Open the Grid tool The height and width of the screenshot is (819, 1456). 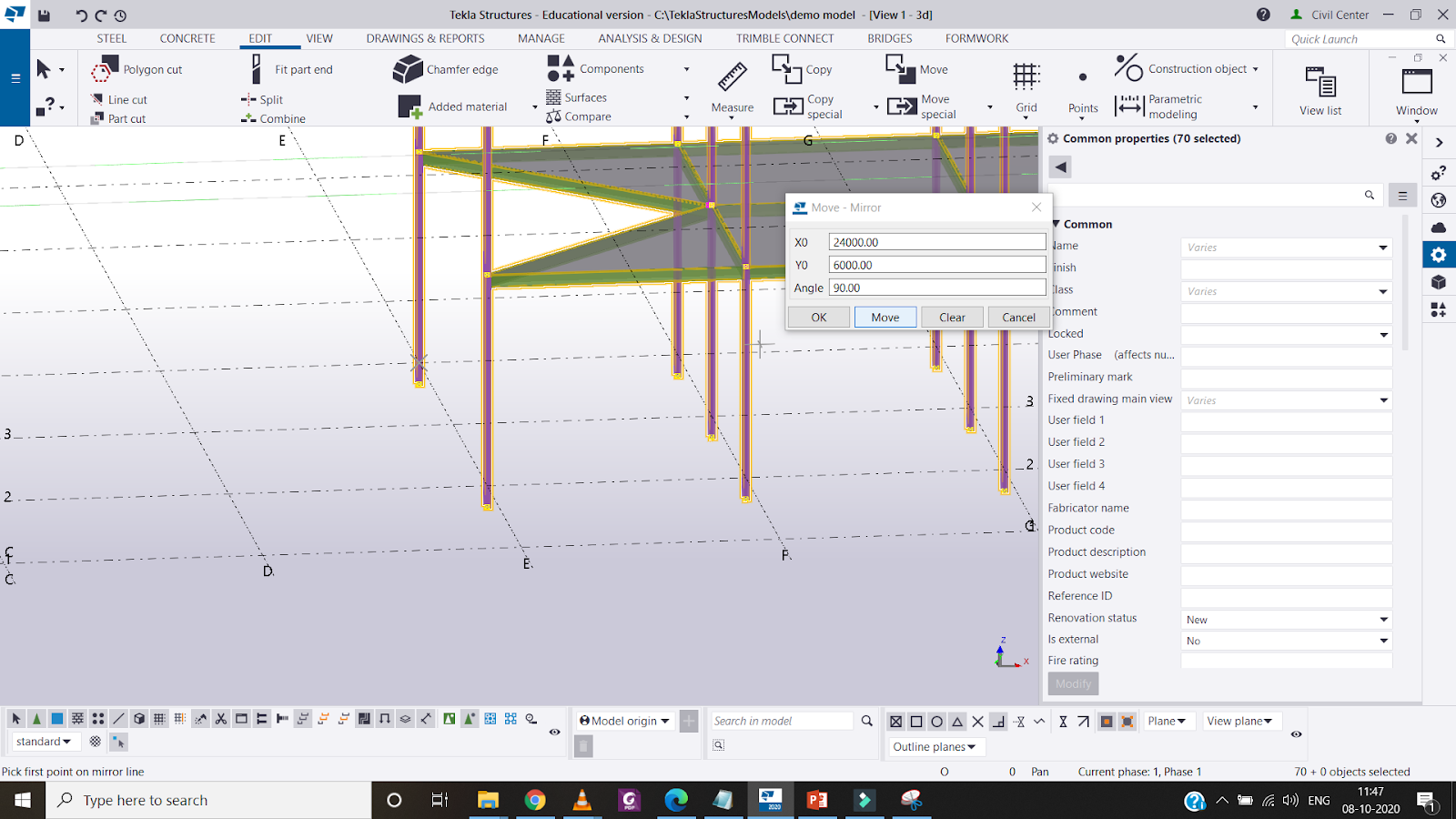coord(1026,77)
